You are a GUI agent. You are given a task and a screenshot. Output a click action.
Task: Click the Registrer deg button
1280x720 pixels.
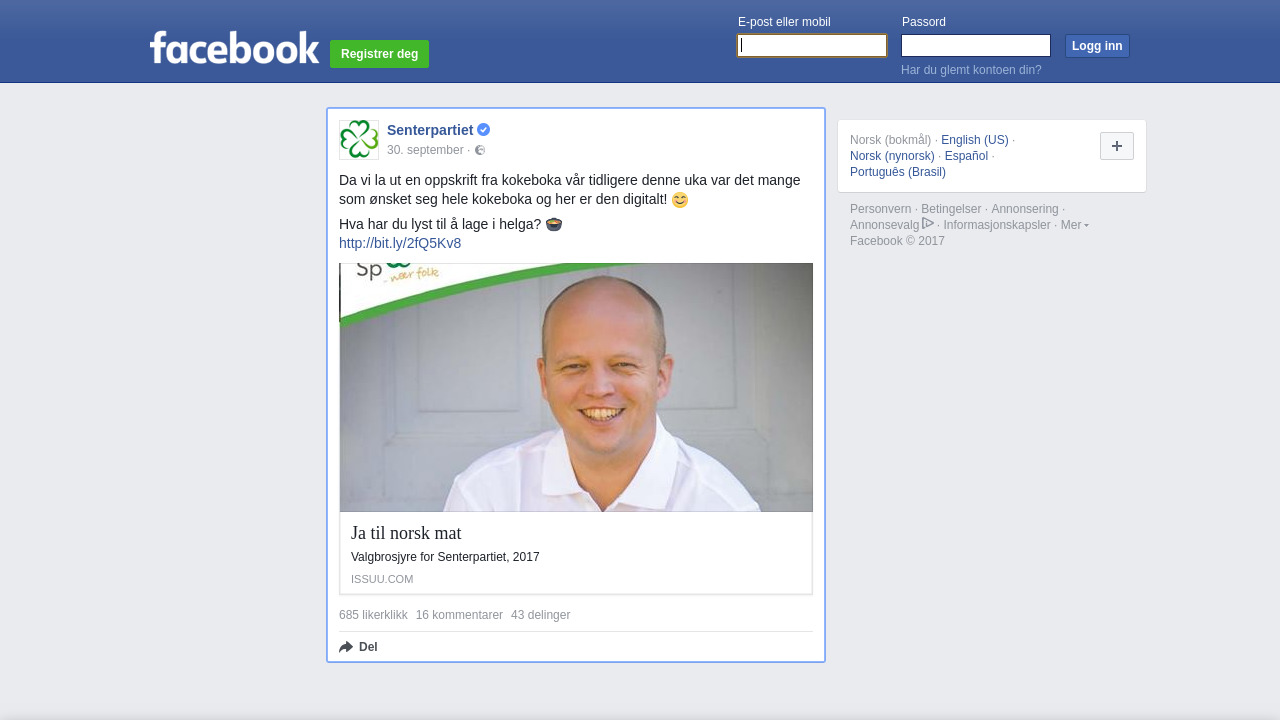pos(380,54)
